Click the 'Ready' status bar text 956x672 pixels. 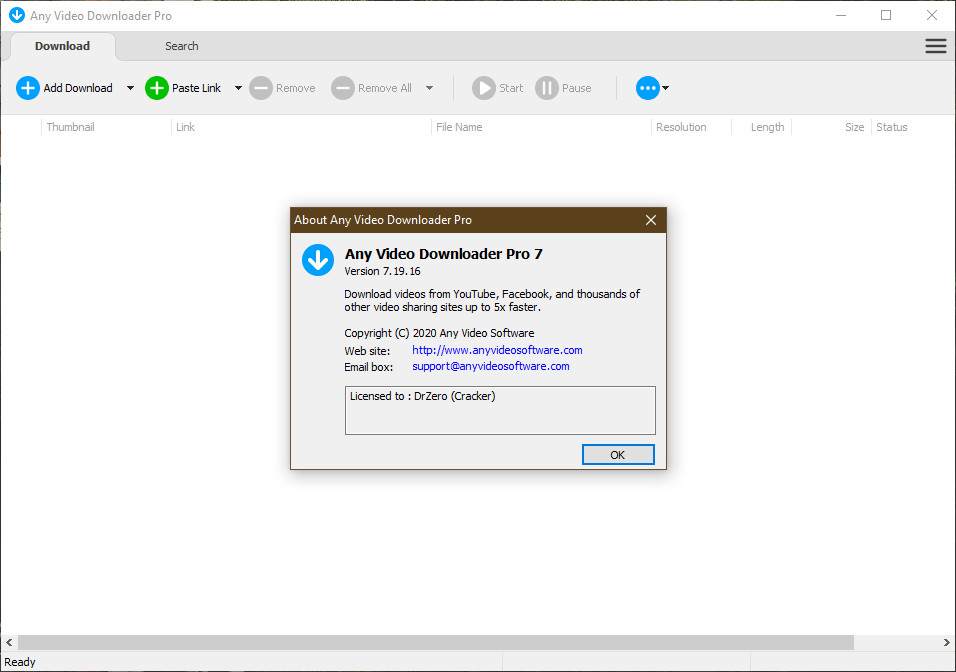20,662
